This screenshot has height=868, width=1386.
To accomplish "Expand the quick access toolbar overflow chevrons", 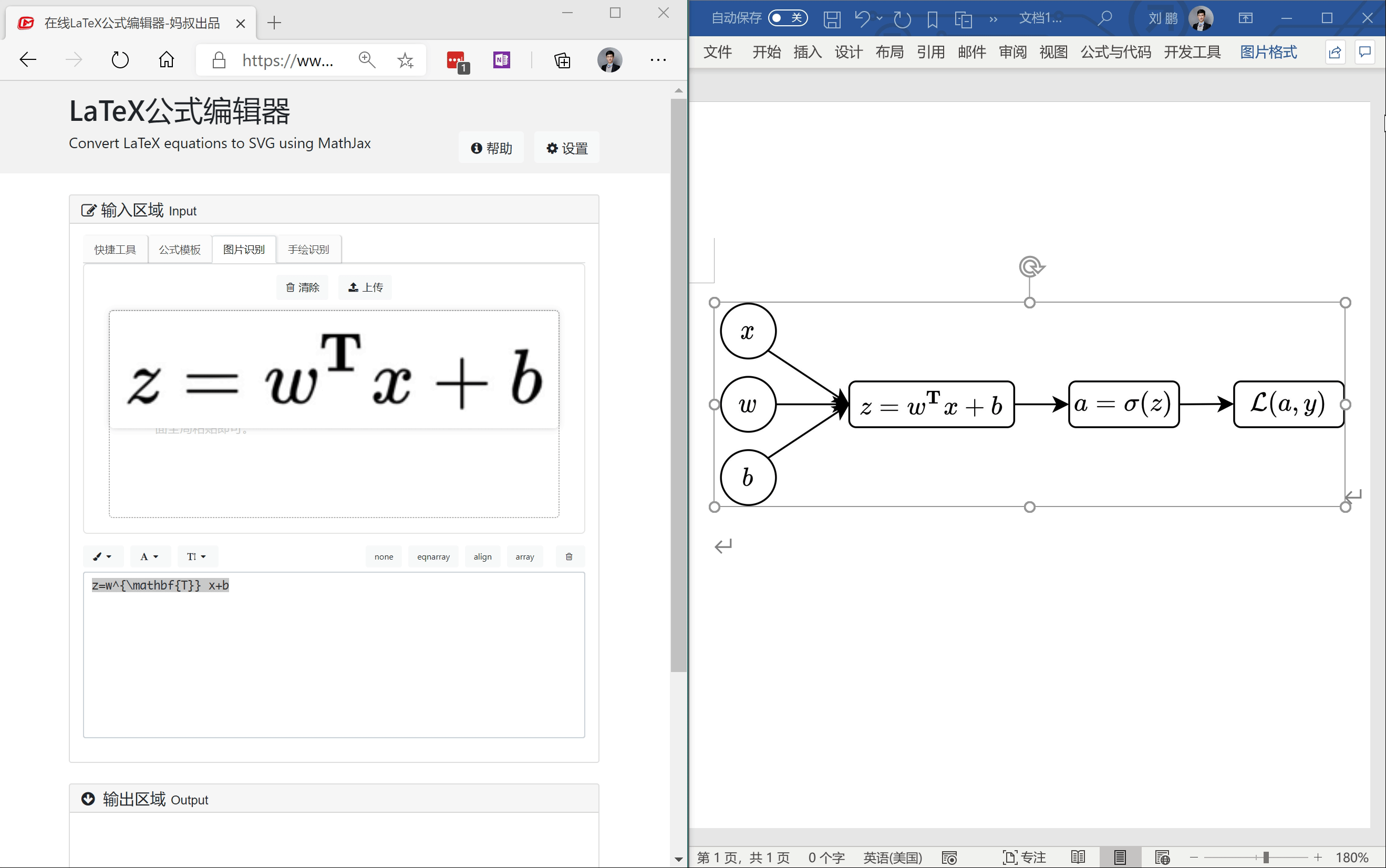I will [x=994, y=19].
